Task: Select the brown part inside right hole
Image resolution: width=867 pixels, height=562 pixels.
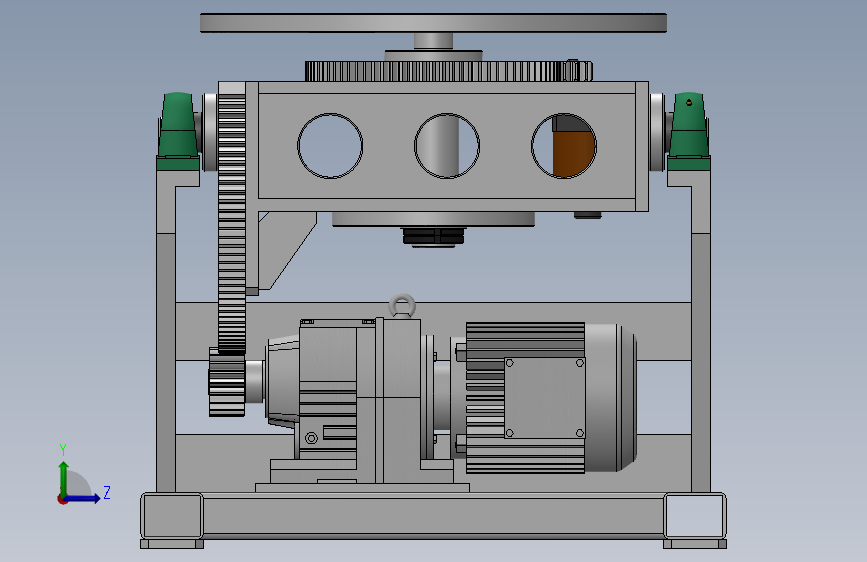Action: 574,154
